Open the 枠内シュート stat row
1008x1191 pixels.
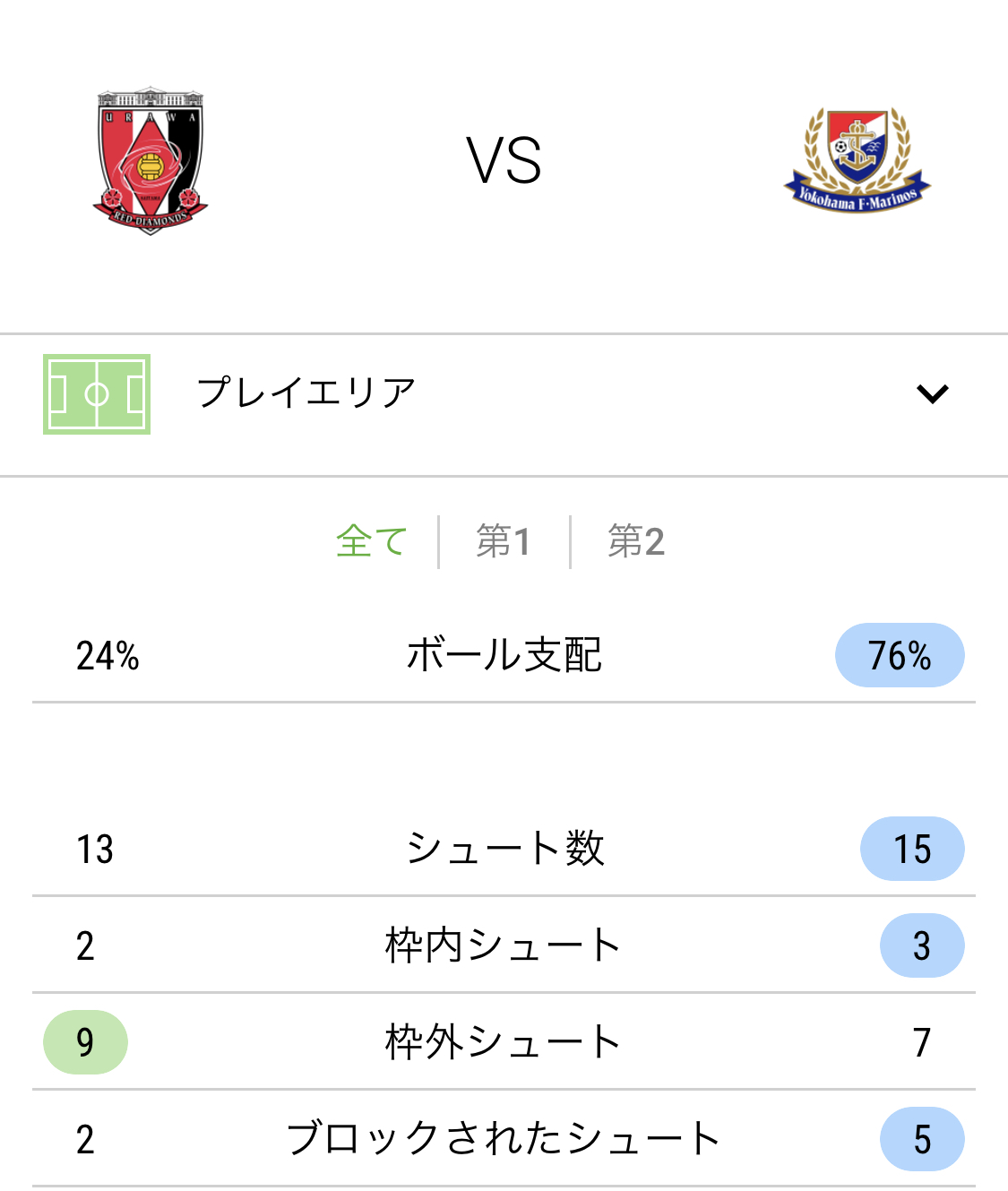[504, 945]
